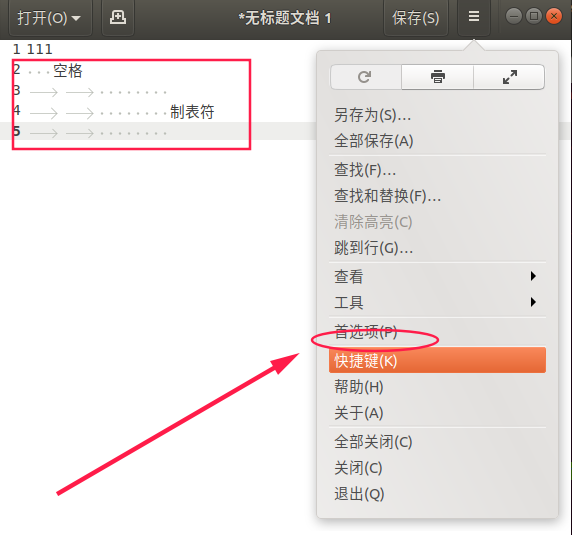Select 另存为(S)... menu entry
This screenshot has width=572, height=535.
point(437,115)
